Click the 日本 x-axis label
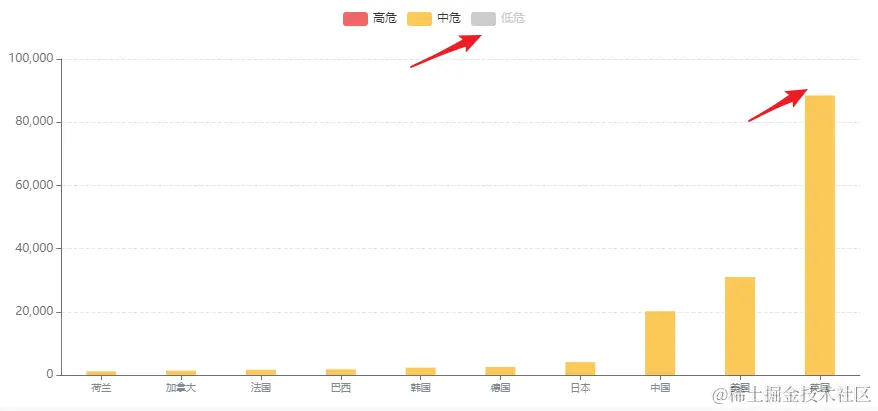The width and height of the screenshot is (878, 411). click(580, 387)
